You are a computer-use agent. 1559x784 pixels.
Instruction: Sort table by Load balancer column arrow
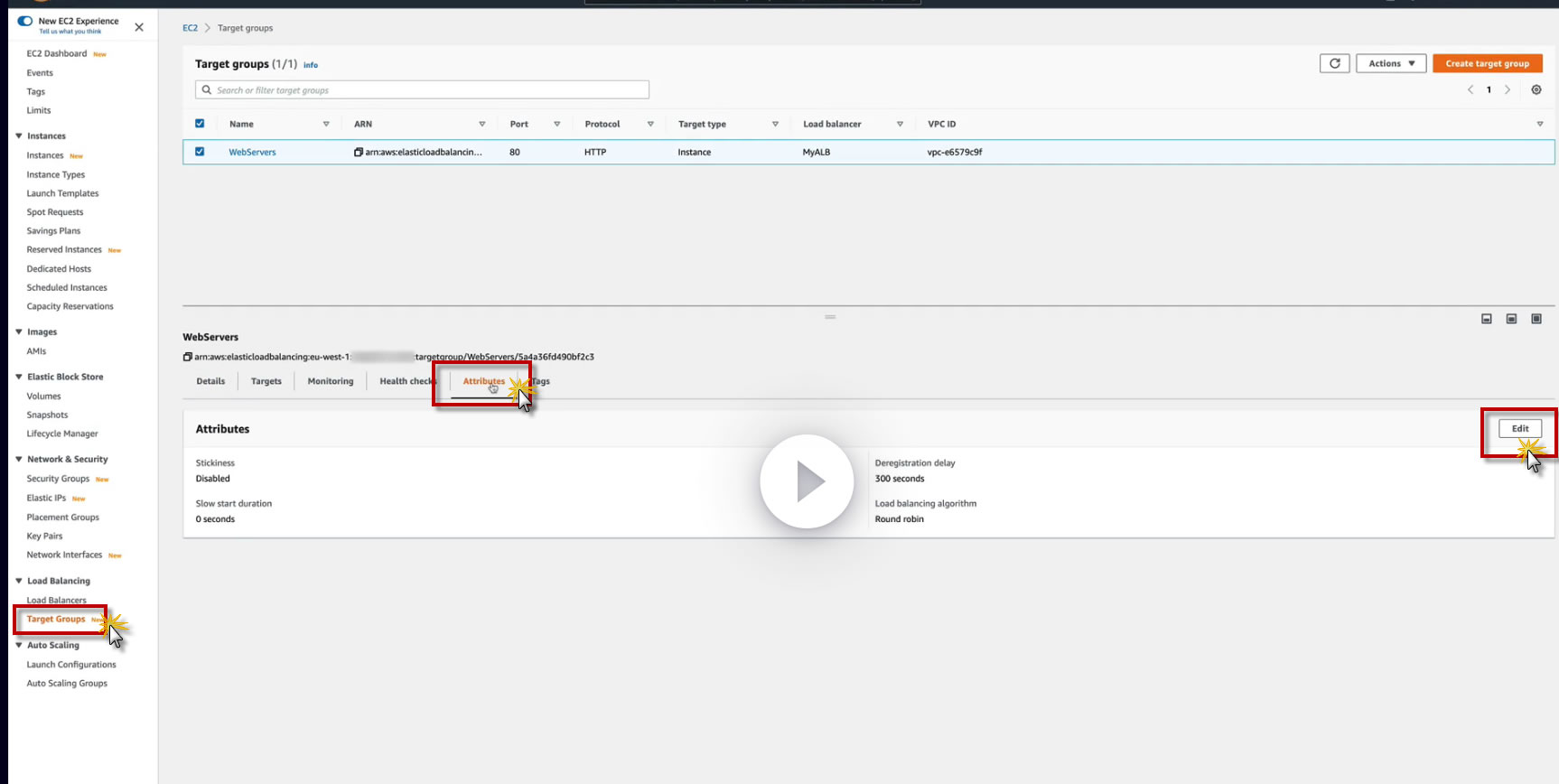(x=900, y=124)
